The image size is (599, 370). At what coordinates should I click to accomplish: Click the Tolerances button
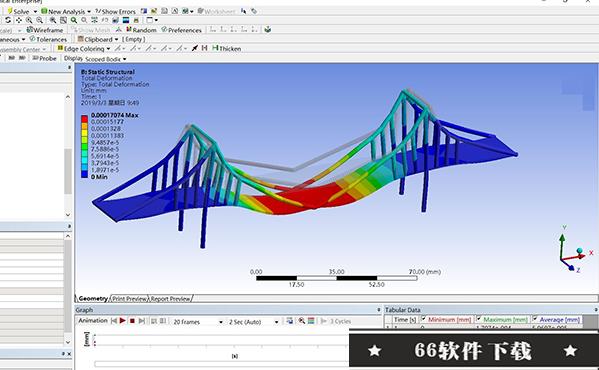tap(48, 39)
